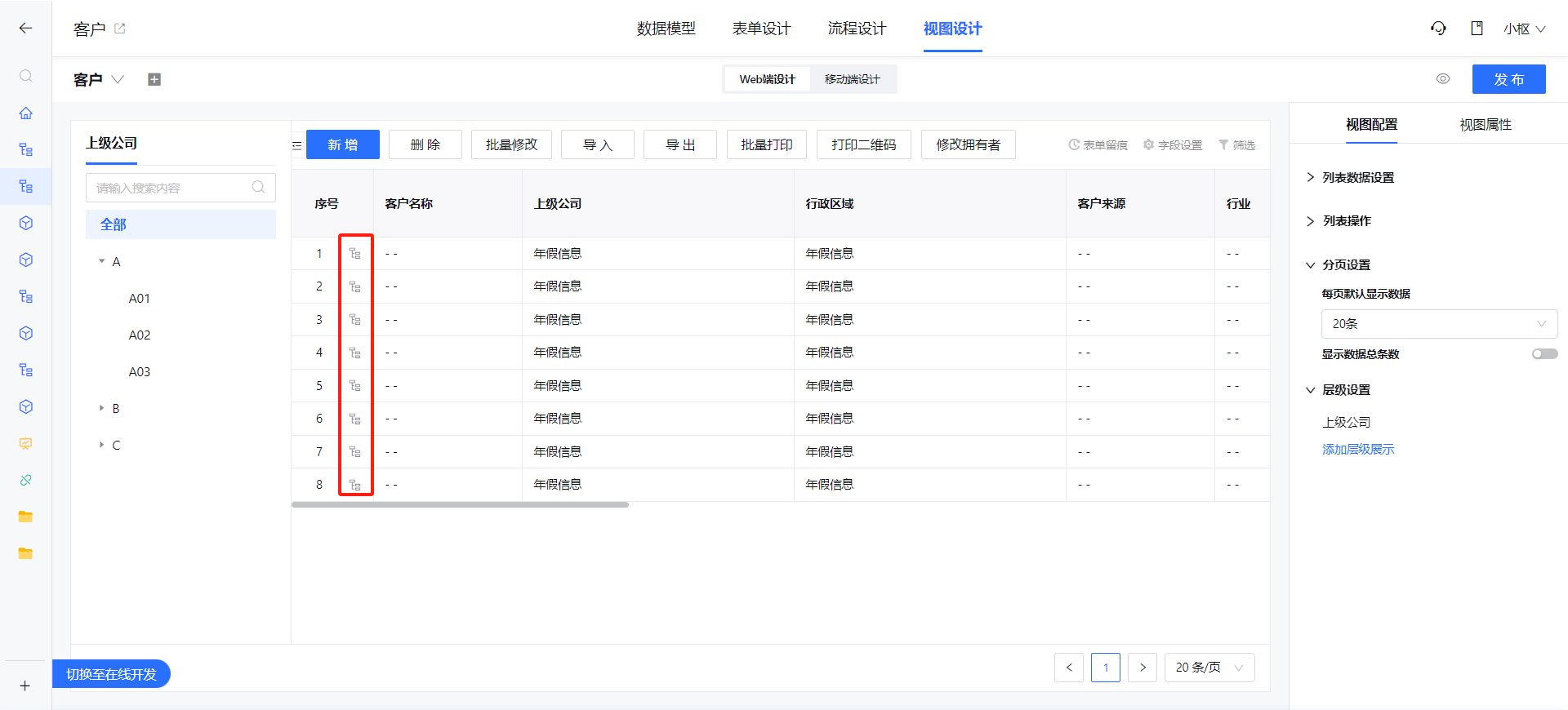Image resolution: width=1568 pixels, height=710 pixels.
Task: Click the headset support icon
Action: pyautogui.click(x=1438, y=29)
